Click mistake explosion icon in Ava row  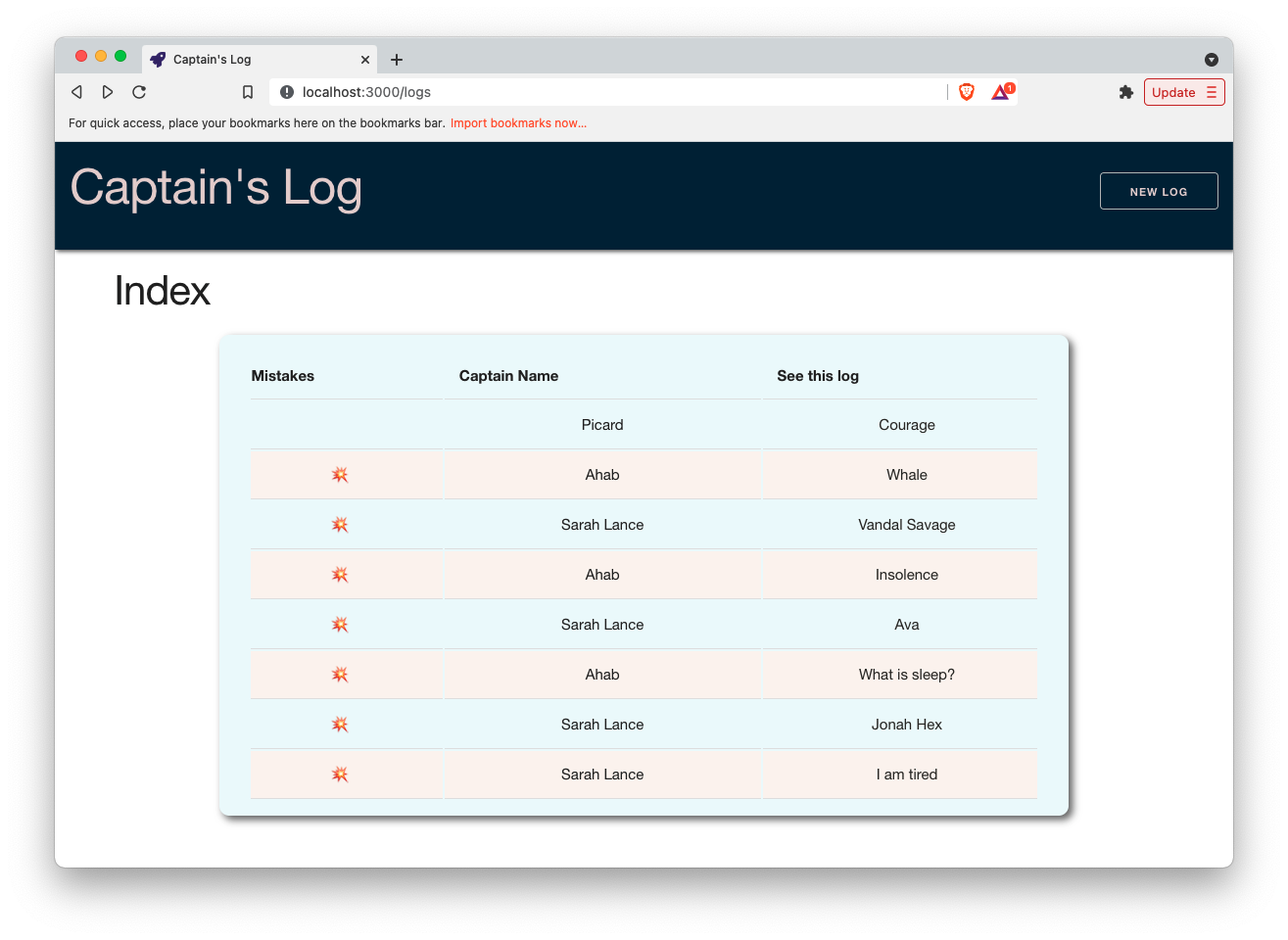click(x=340, y=625)
